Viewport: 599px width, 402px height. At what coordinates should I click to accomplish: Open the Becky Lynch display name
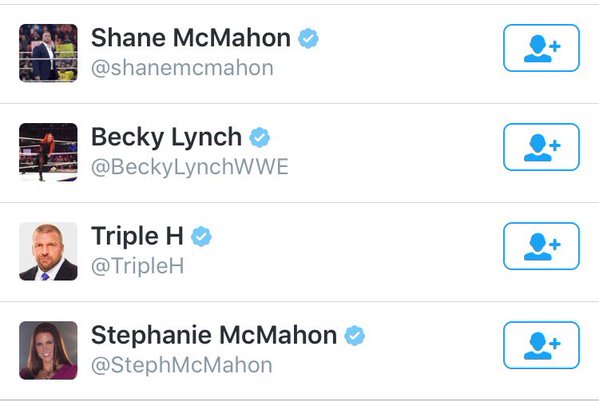tap(167, 138)
